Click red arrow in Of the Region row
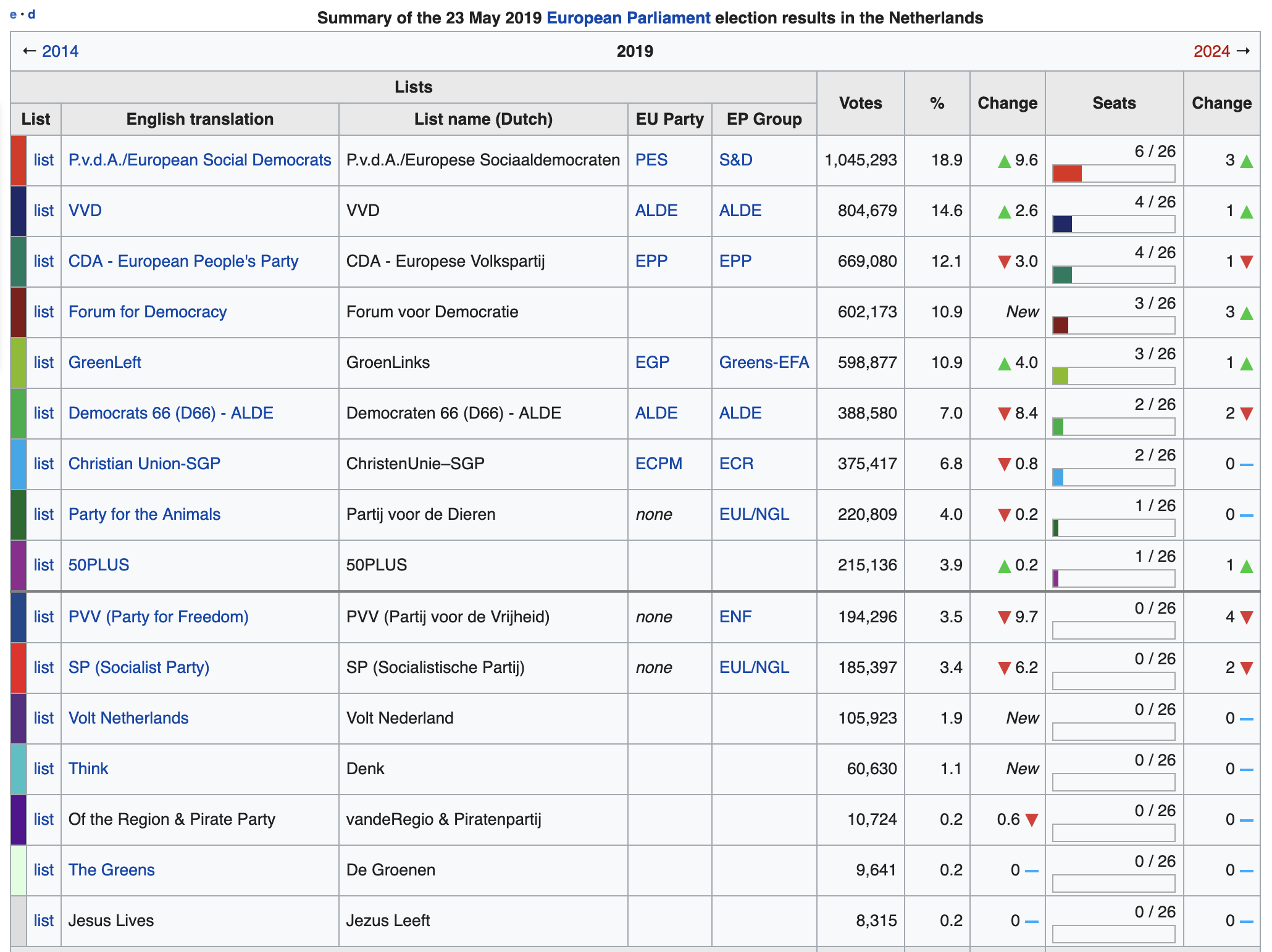This screenshot has width=1272, height=952. point(1031,820)
